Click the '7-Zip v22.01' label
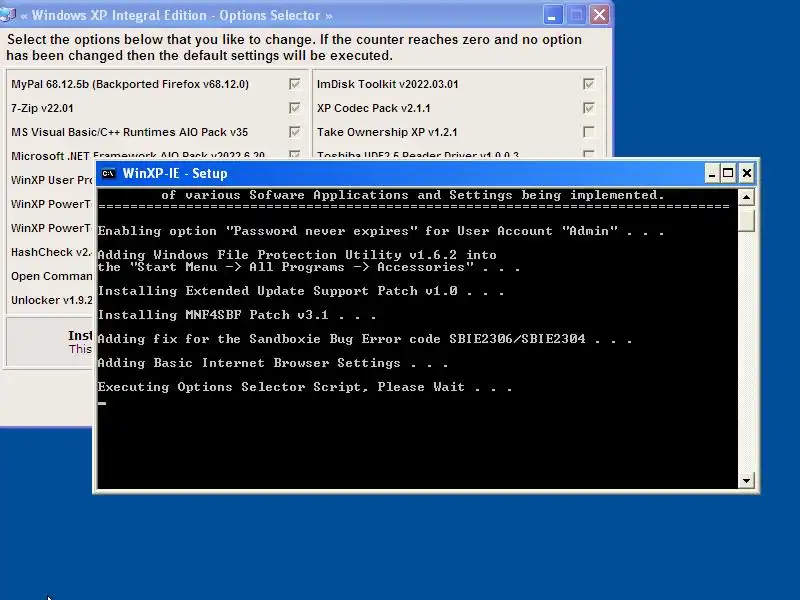800x600 pixels. [x=42, y=108]
